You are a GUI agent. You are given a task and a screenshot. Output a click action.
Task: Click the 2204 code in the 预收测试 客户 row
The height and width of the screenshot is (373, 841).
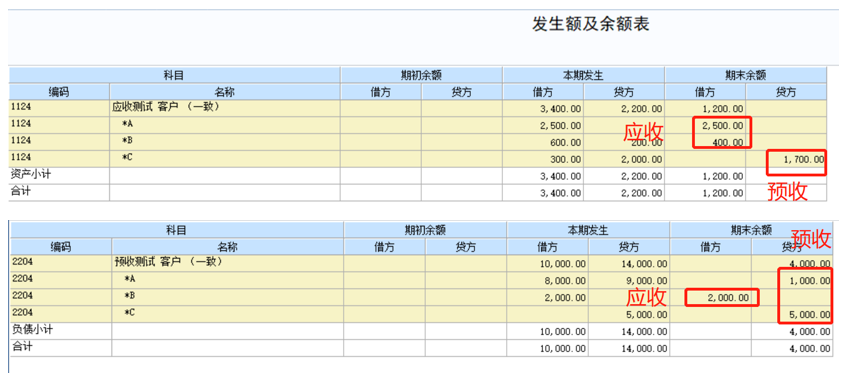pos(23,262)
